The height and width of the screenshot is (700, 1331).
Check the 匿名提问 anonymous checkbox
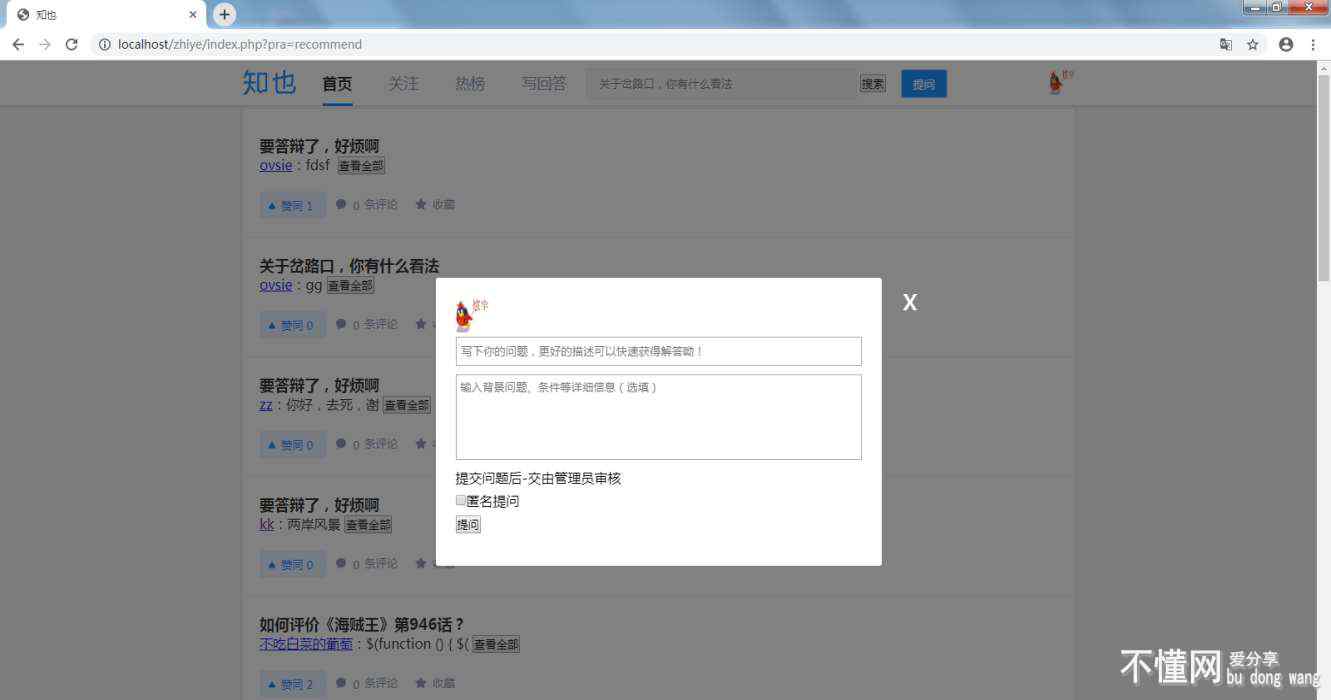(461, 501)
